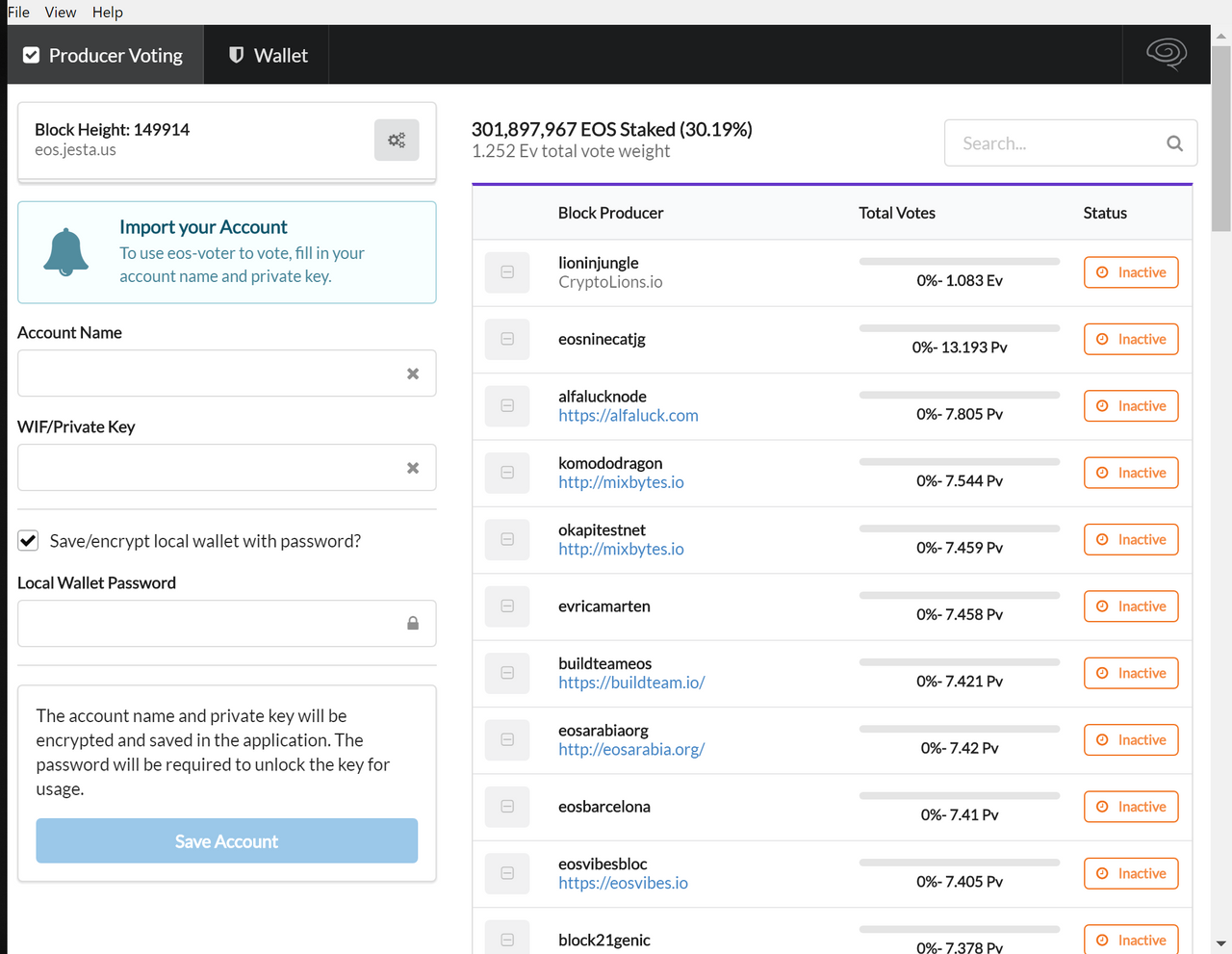1232x954 pixels.
Task: Open the Help menu
Action: (108, 13)
